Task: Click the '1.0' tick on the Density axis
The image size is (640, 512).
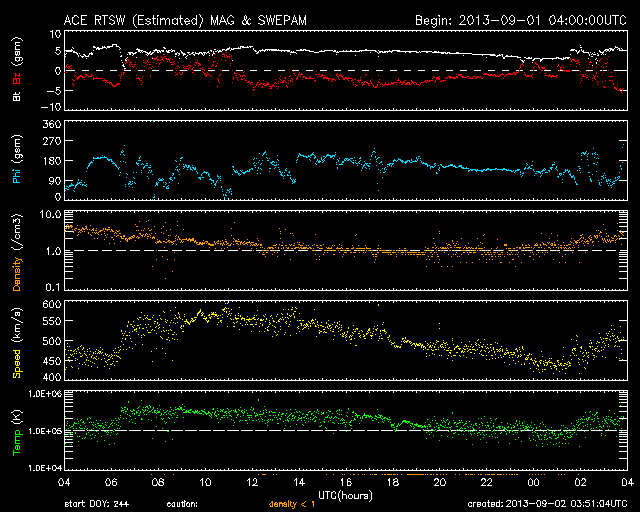Action: click(x=53, y=251)
